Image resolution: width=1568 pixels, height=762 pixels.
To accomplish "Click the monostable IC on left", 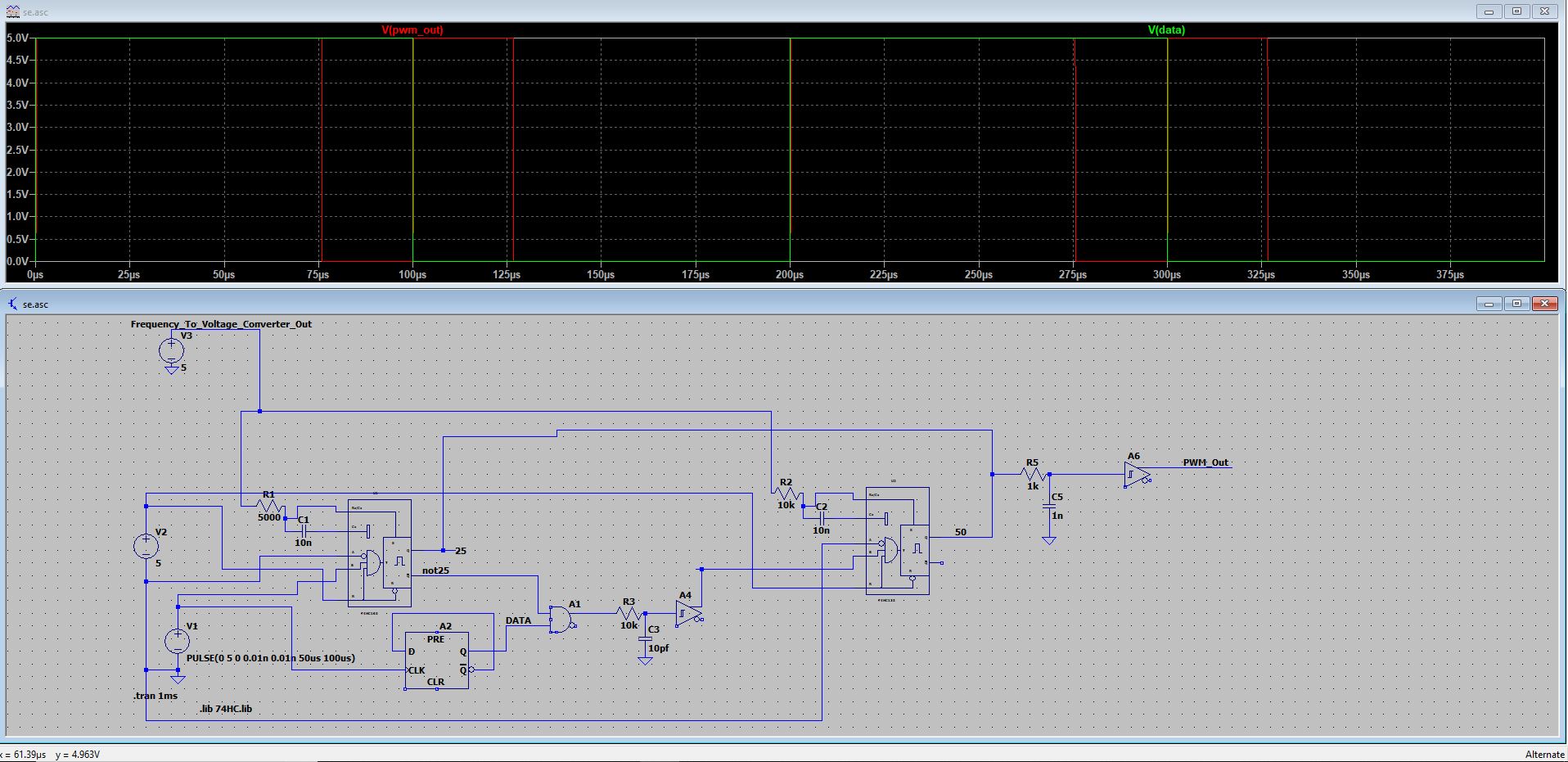I will click(x=380, y=552).
